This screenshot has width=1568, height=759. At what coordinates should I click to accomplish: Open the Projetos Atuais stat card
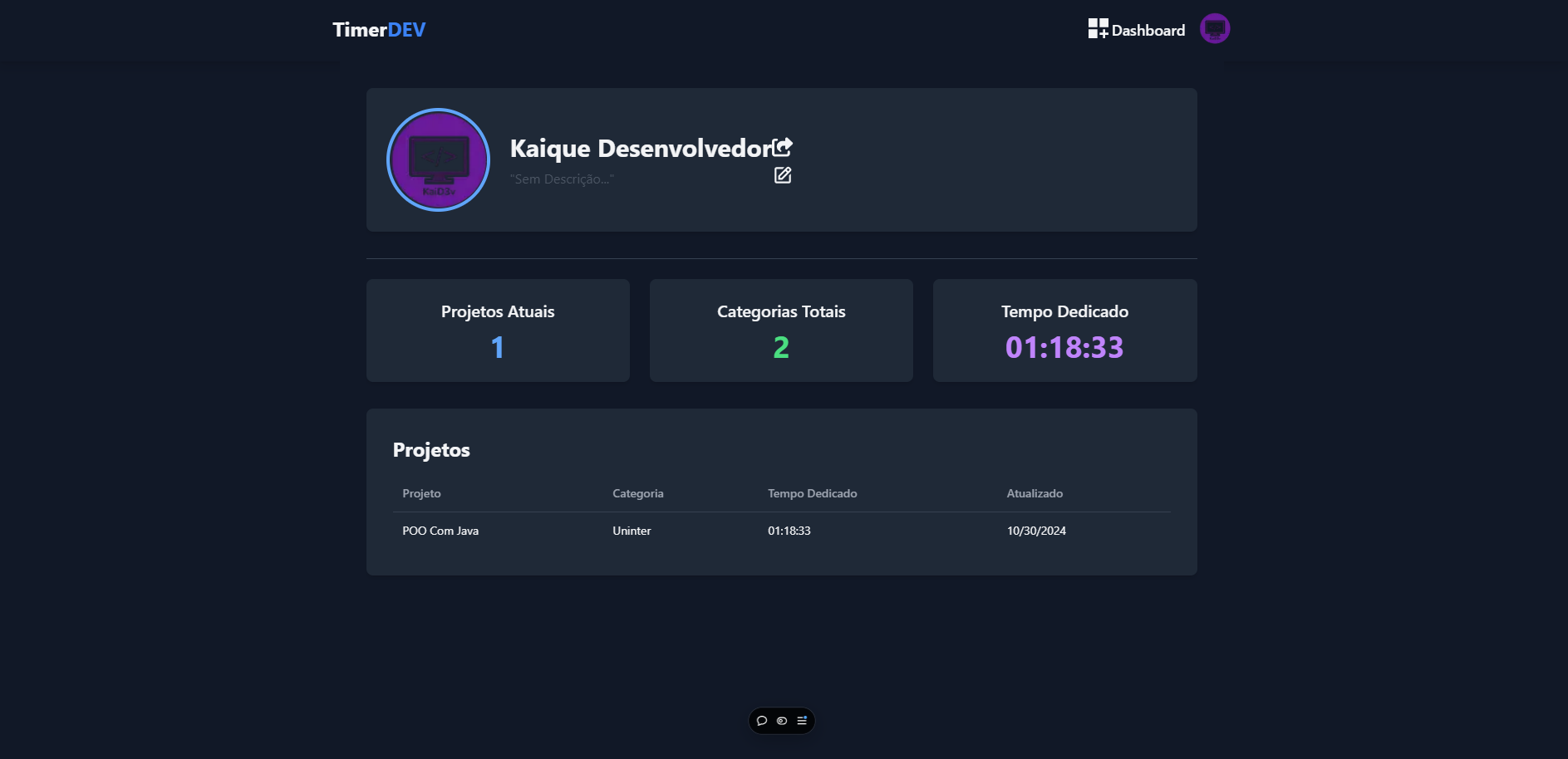[497, 330]
